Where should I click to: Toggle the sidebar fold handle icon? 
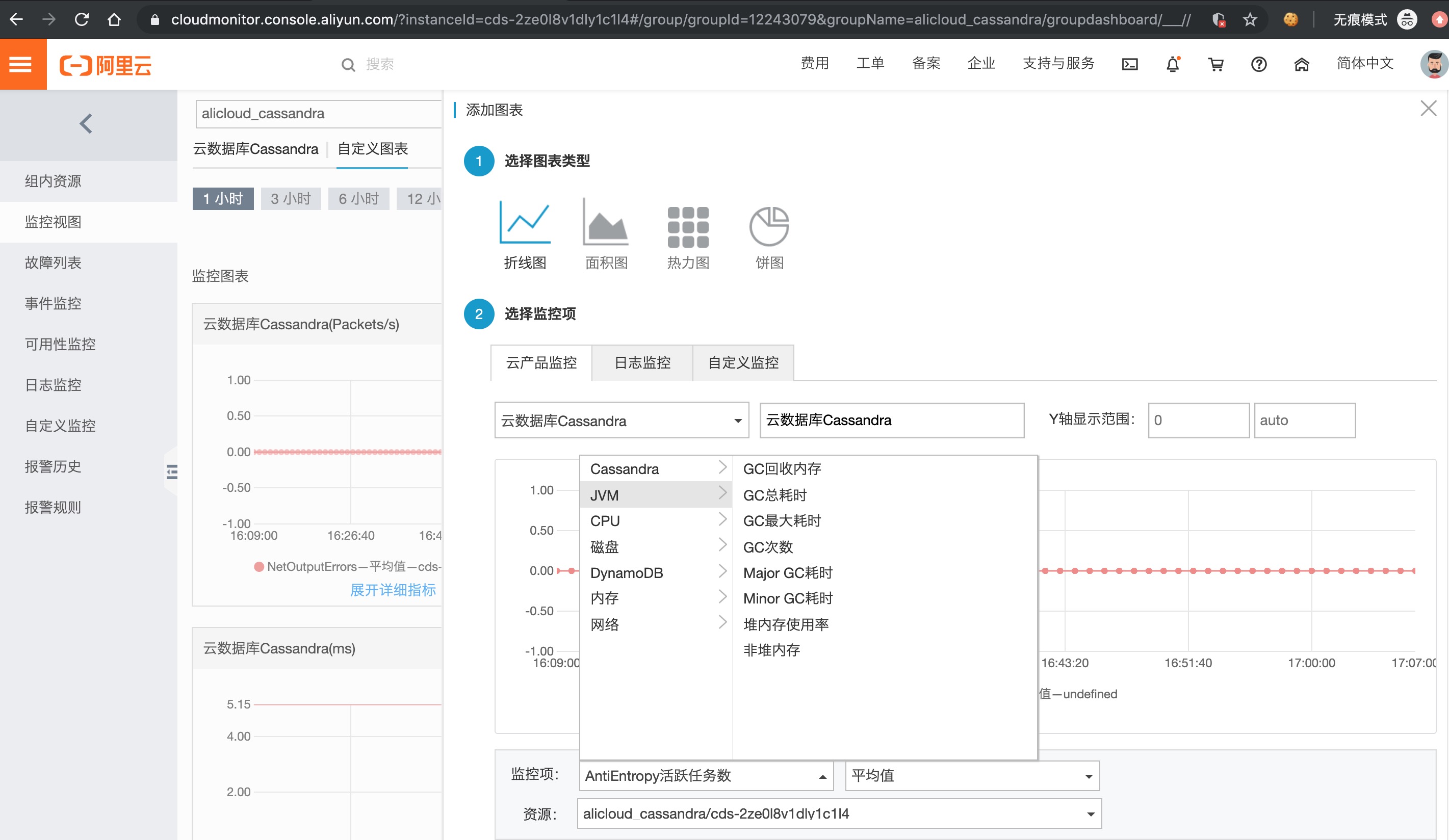coord(172,471)
